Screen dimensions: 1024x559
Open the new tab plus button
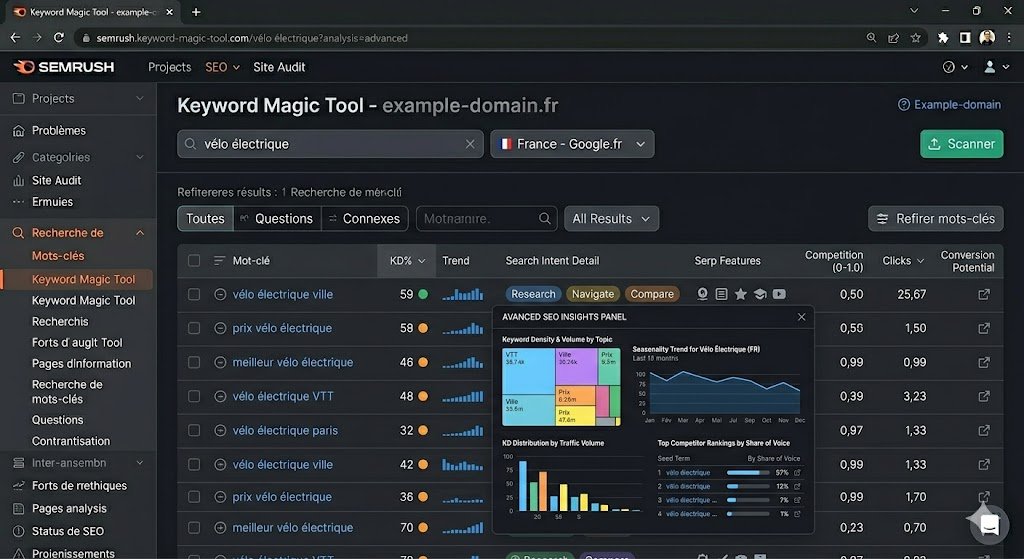(x=196, y=12)
